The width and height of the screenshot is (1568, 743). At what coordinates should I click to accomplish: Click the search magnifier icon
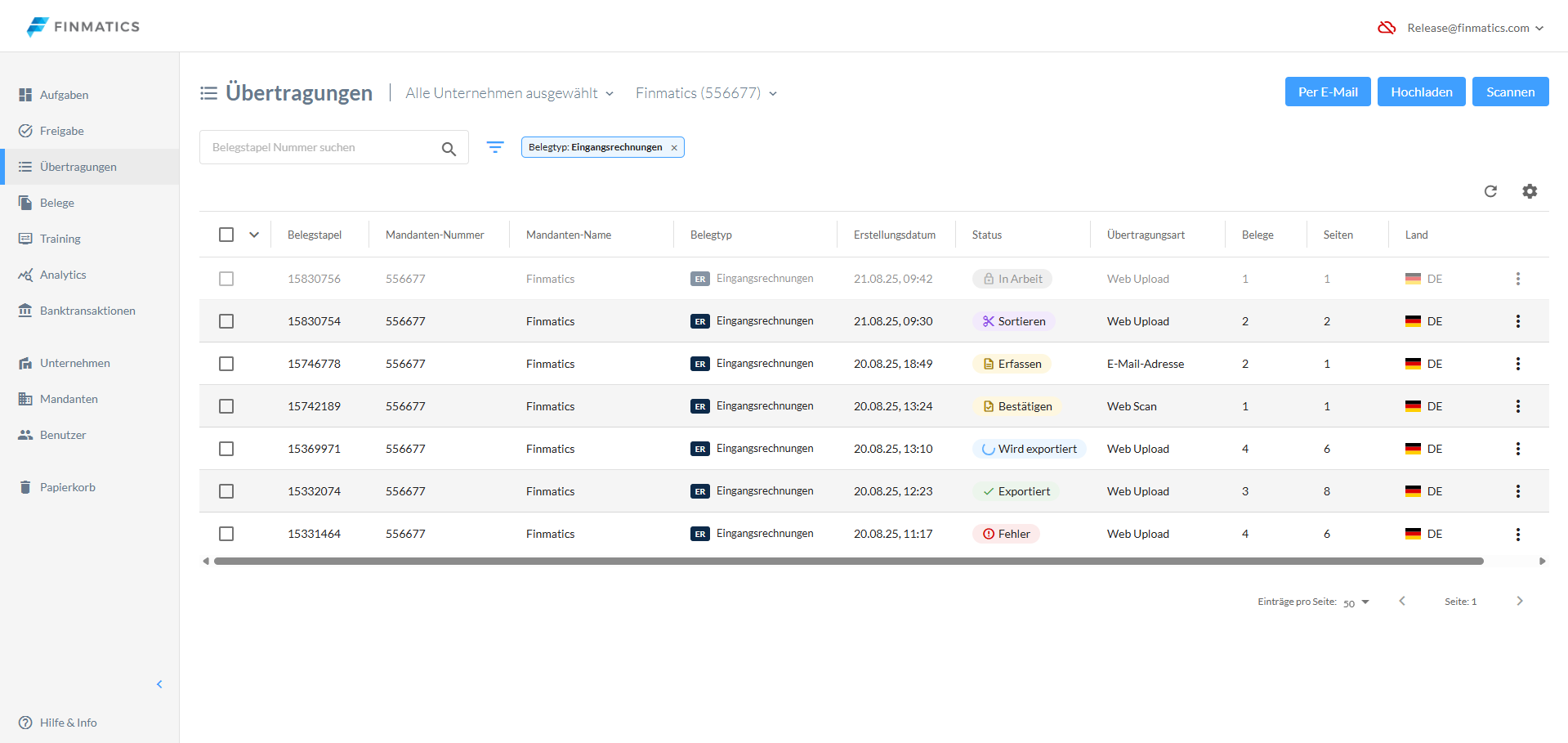pos(449,149)
